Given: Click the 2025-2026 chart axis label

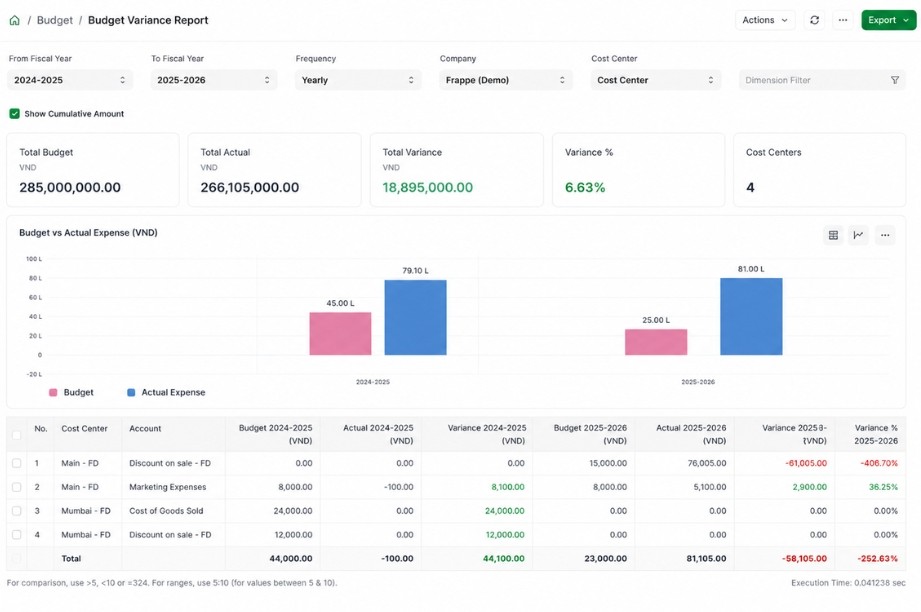Looking at the screenshot, I should coord(698,382).
